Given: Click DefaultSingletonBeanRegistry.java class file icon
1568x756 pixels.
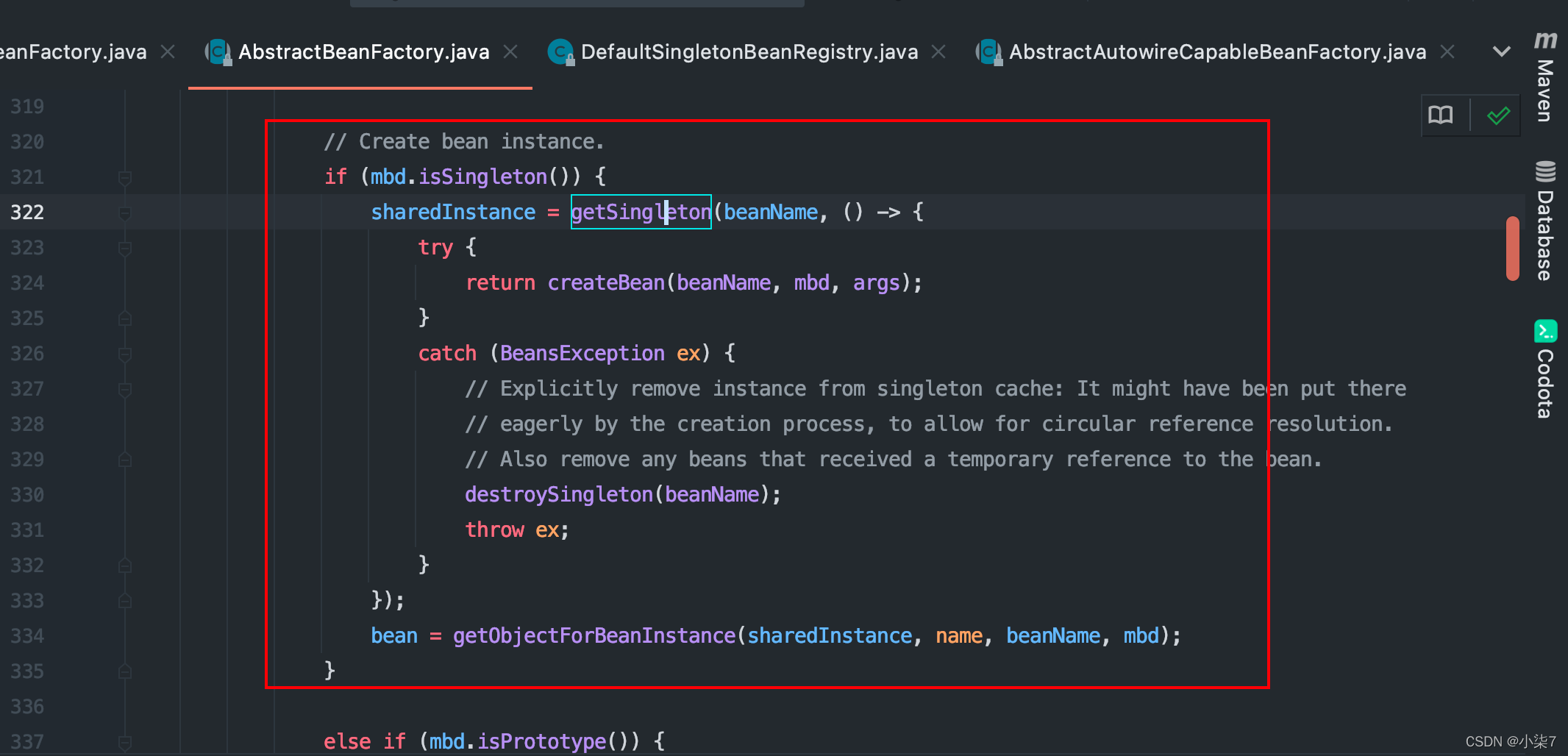Looking at the screenshot, I should point(560,52).
